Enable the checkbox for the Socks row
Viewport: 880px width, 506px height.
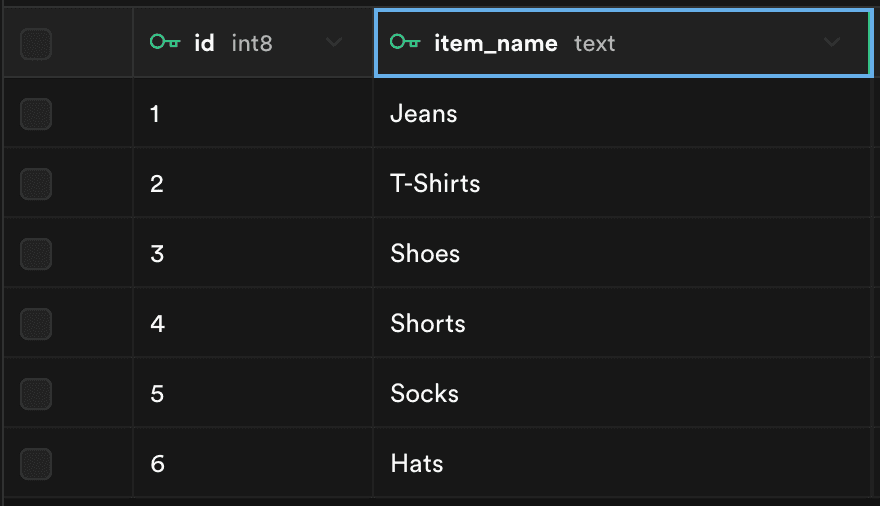[x=36, y=394]
